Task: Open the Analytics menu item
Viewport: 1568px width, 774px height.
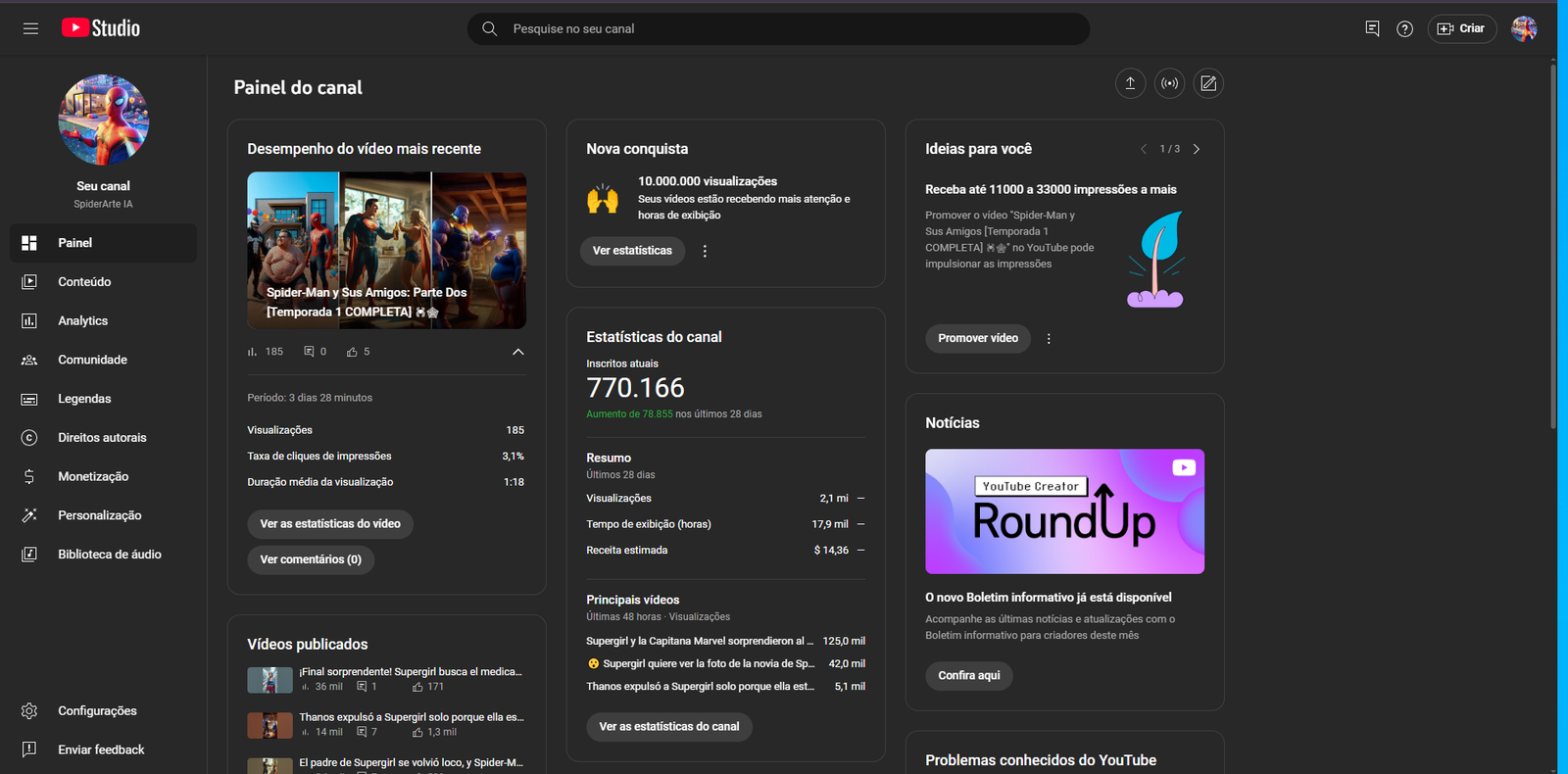Action: click(x=103, y=321)
